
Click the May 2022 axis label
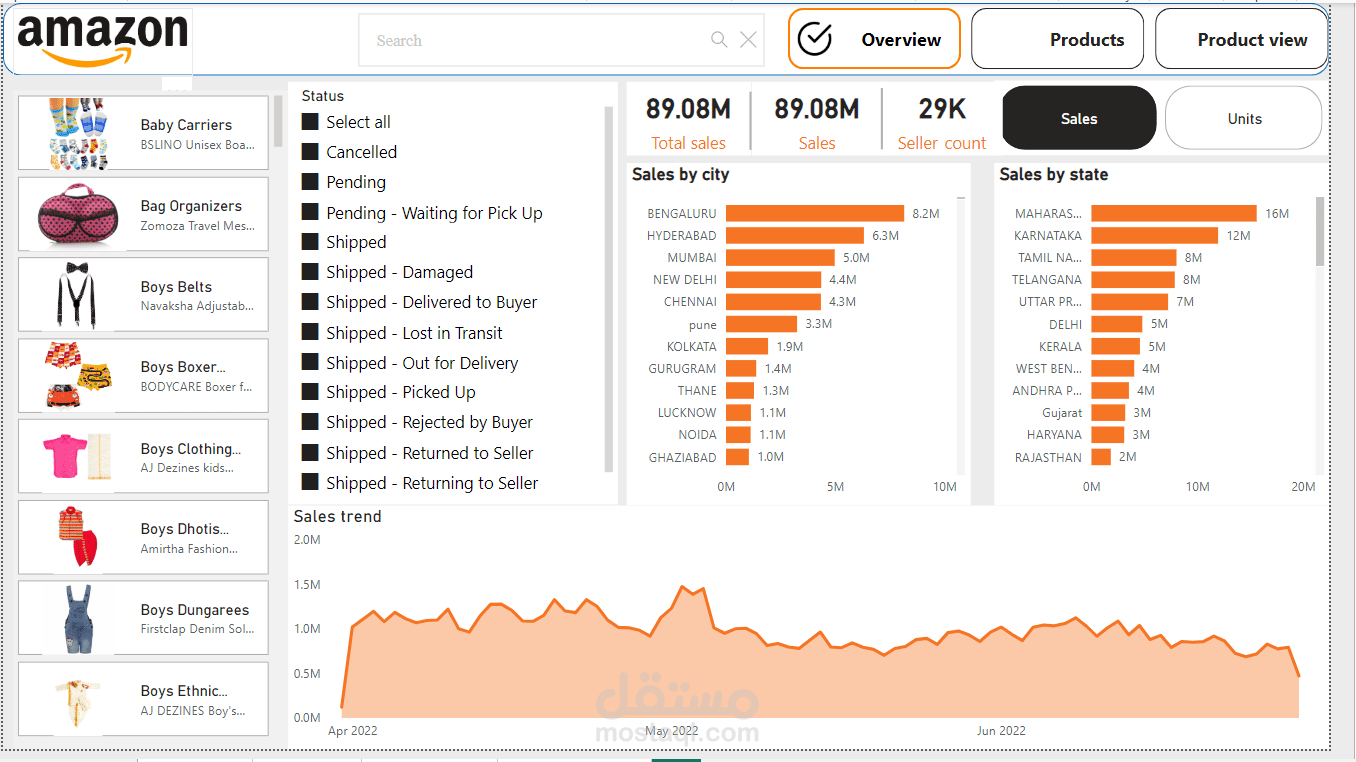[x=672, y=731]
